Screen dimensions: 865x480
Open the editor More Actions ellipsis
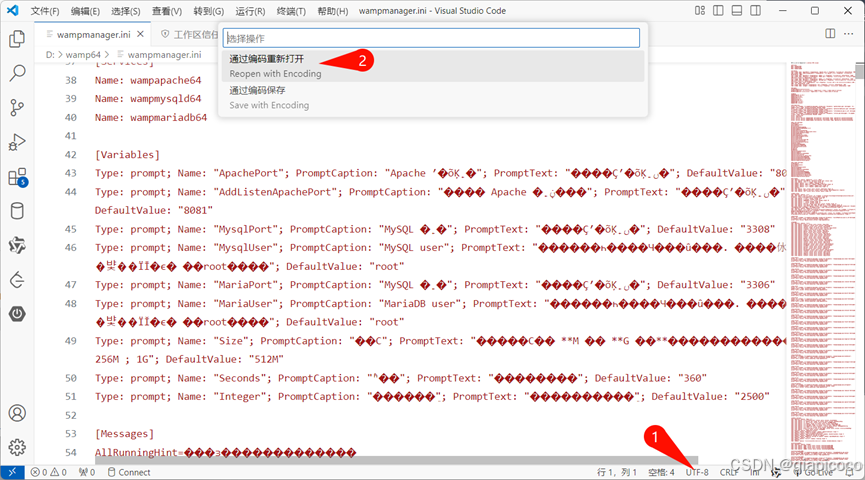point(848,34)
